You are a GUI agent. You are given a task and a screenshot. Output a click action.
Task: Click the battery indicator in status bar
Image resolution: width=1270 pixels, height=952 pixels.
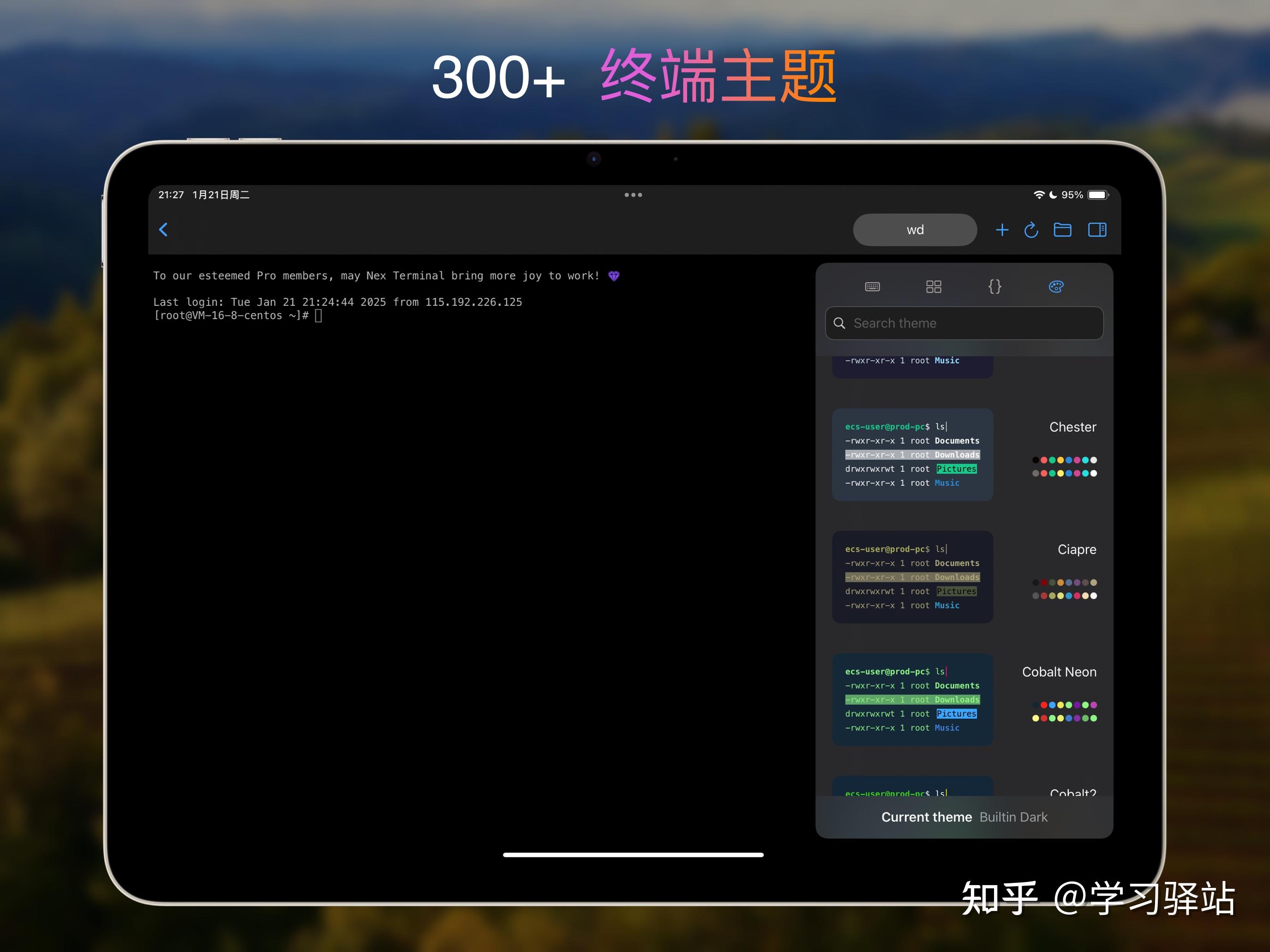pyautogui.click(x=1098, y=195)
